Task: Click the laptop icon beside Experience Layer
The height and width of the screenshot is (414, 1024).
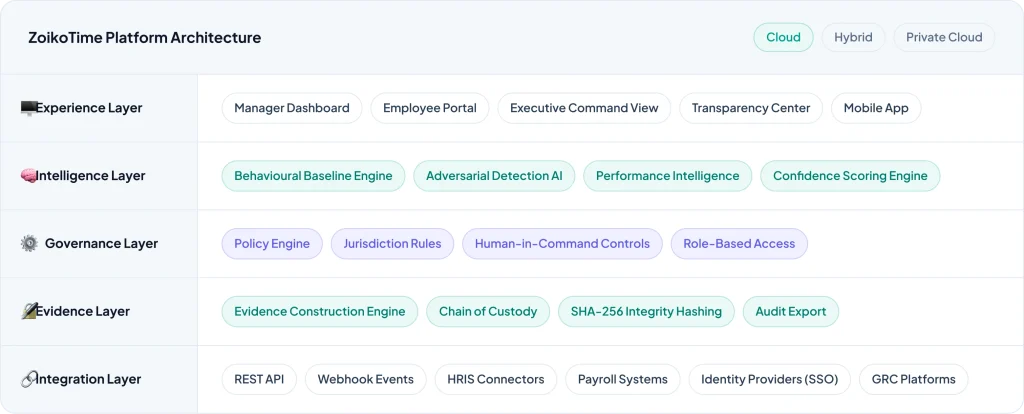Action: (x=28, y=108)
